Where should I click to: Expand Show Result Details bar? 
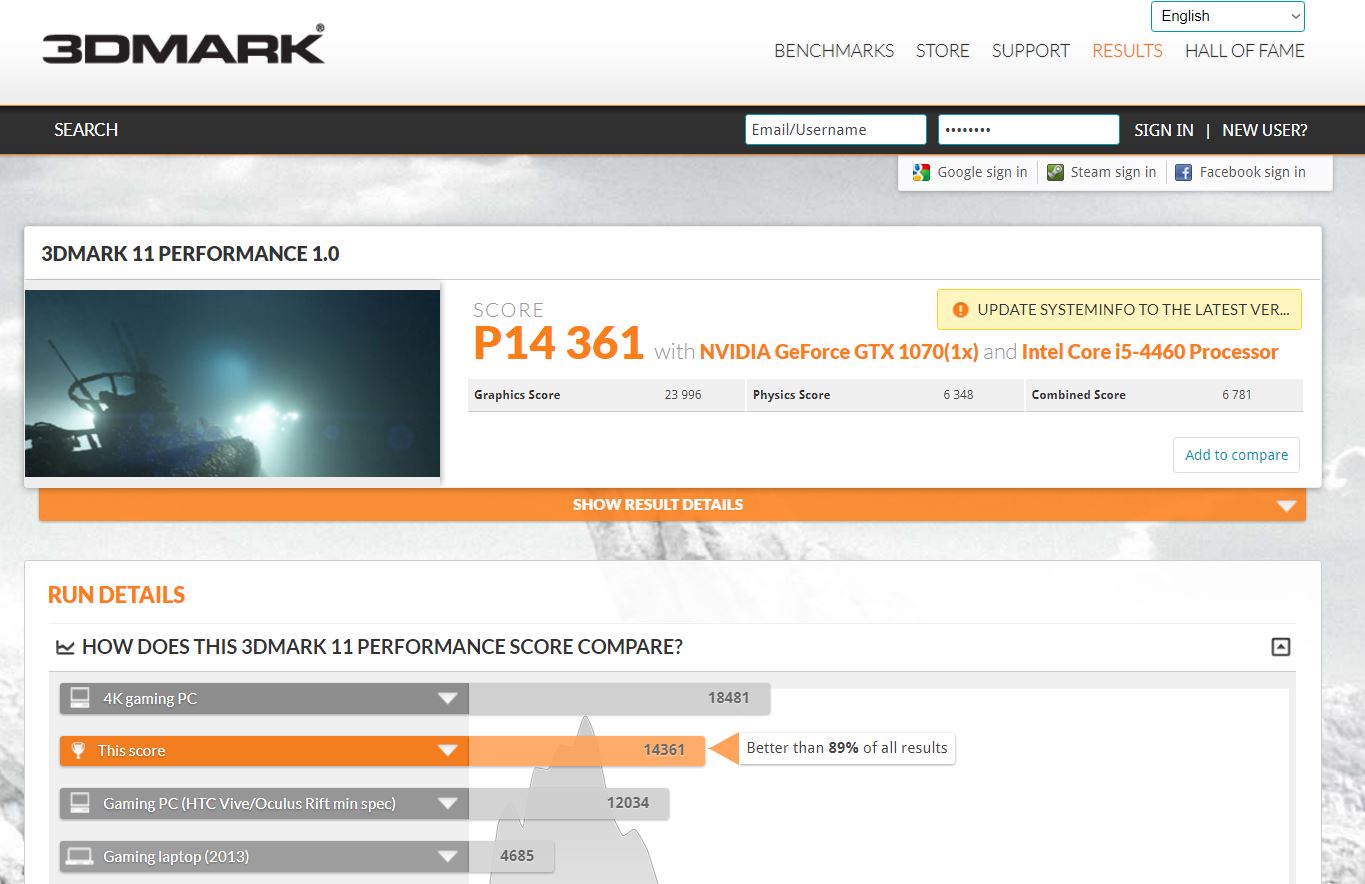672,504
